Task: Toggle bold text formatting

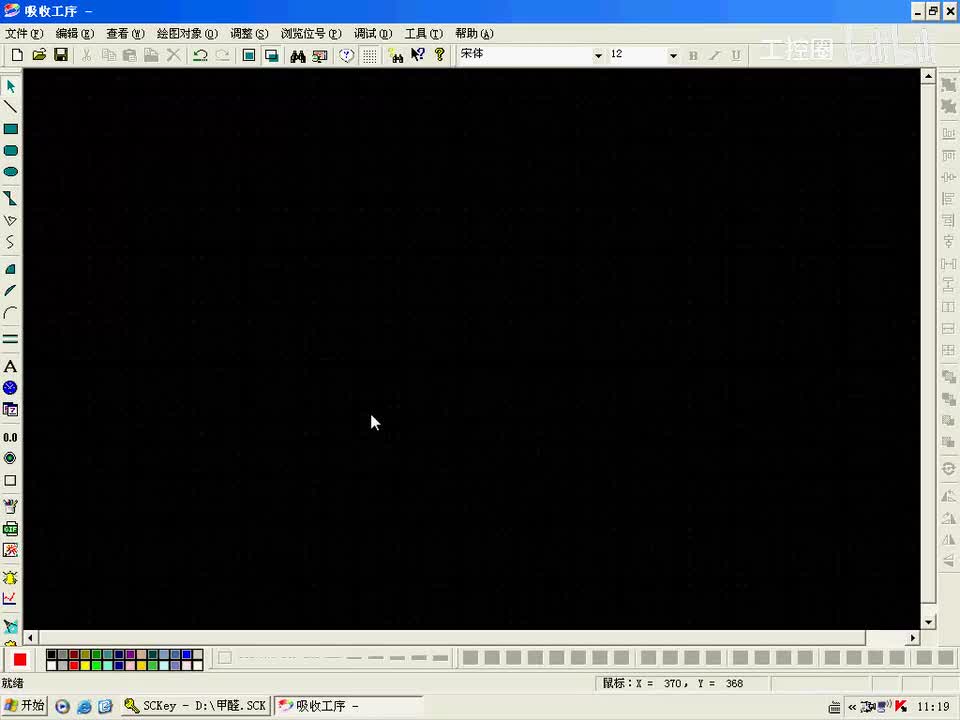Action: (693, 56)
